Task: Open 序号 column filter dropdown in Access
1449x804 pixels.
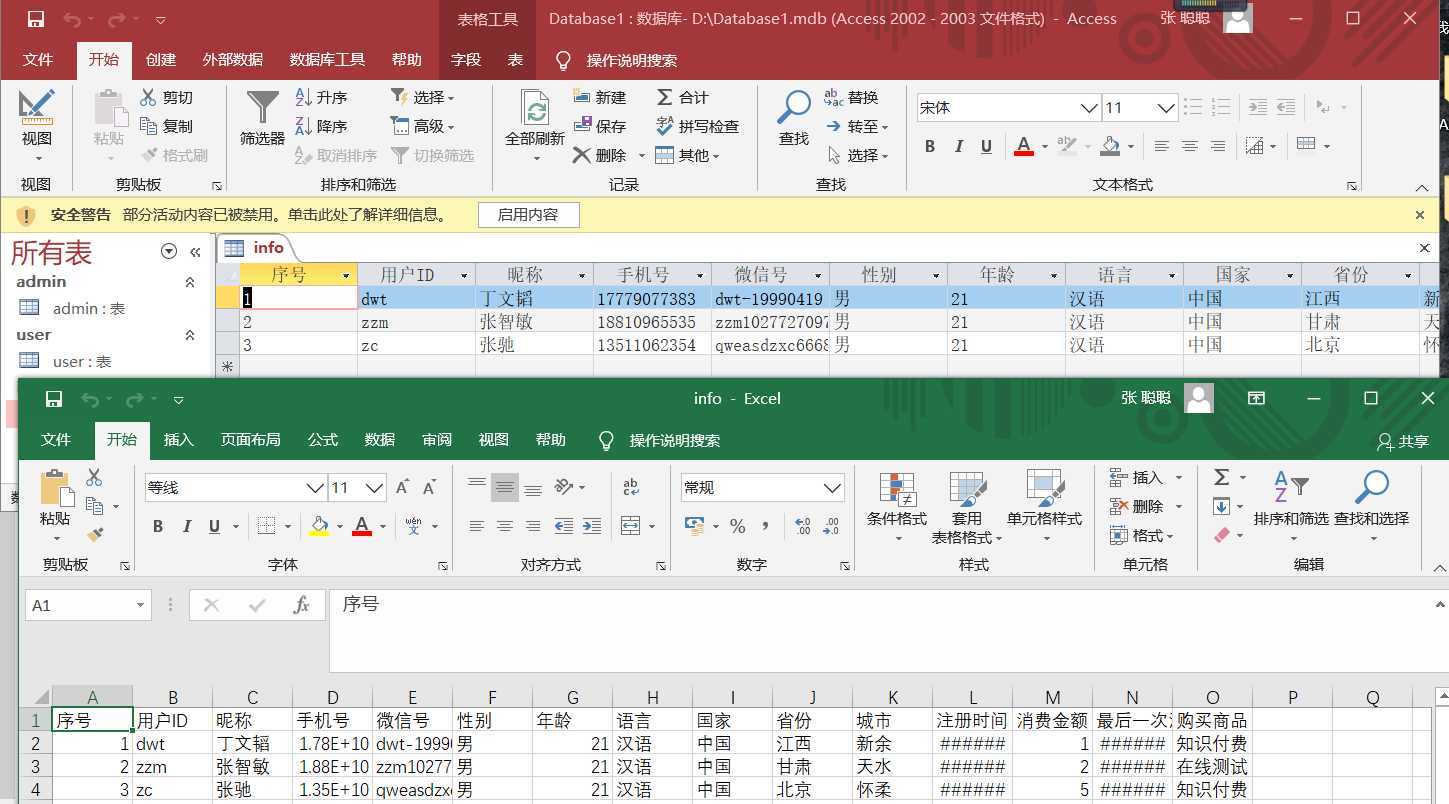Action: (x=347, y=275)
